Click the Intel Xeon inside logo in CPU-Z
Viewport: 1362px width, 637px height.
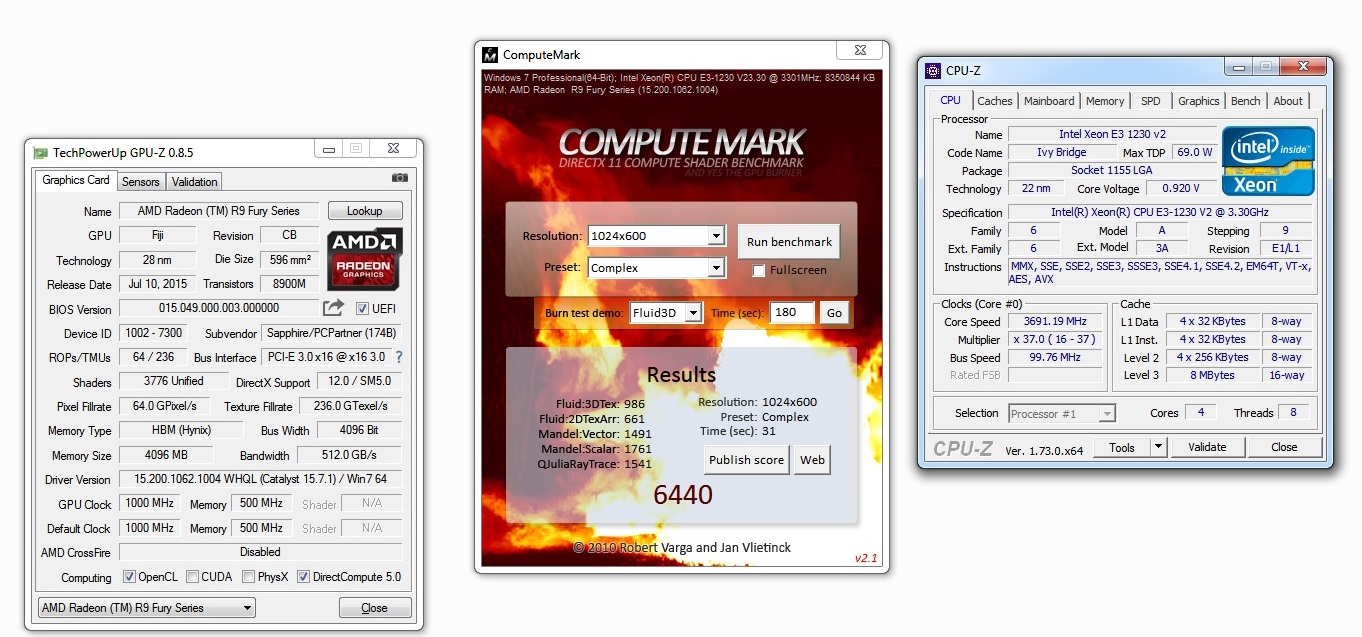click(x=1268, y=160)
